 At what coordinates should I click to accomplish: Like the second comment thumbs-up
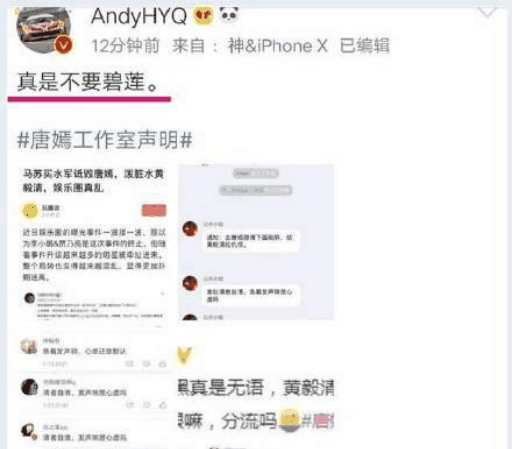163,405
